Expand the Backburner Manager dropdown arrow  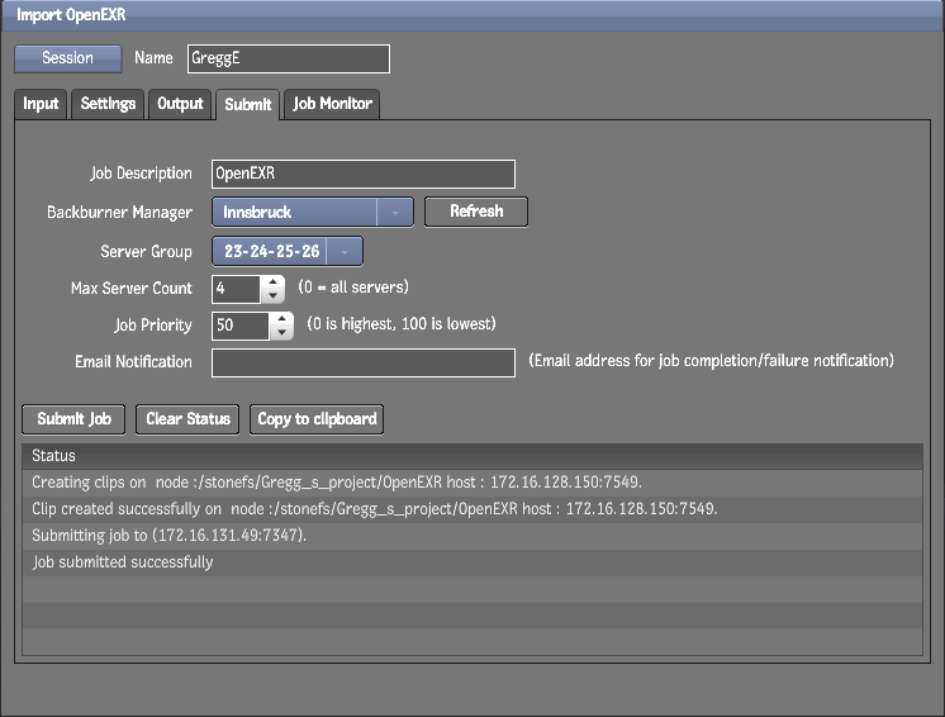point(395,212)
